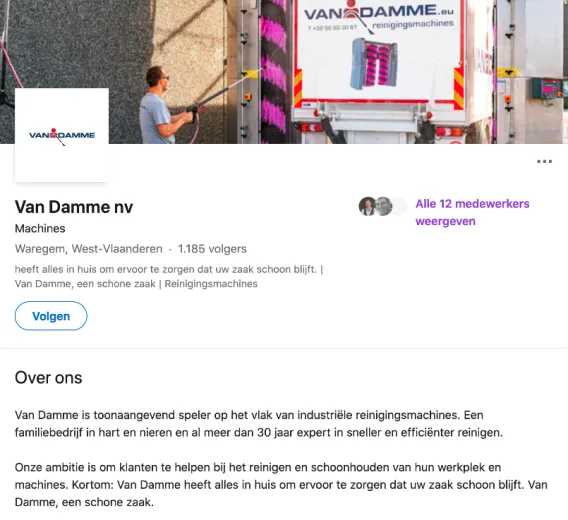The width and height of the screenshot is (568, 520).
Task: Click the Over ons section heading
Action: click(49, 378)
